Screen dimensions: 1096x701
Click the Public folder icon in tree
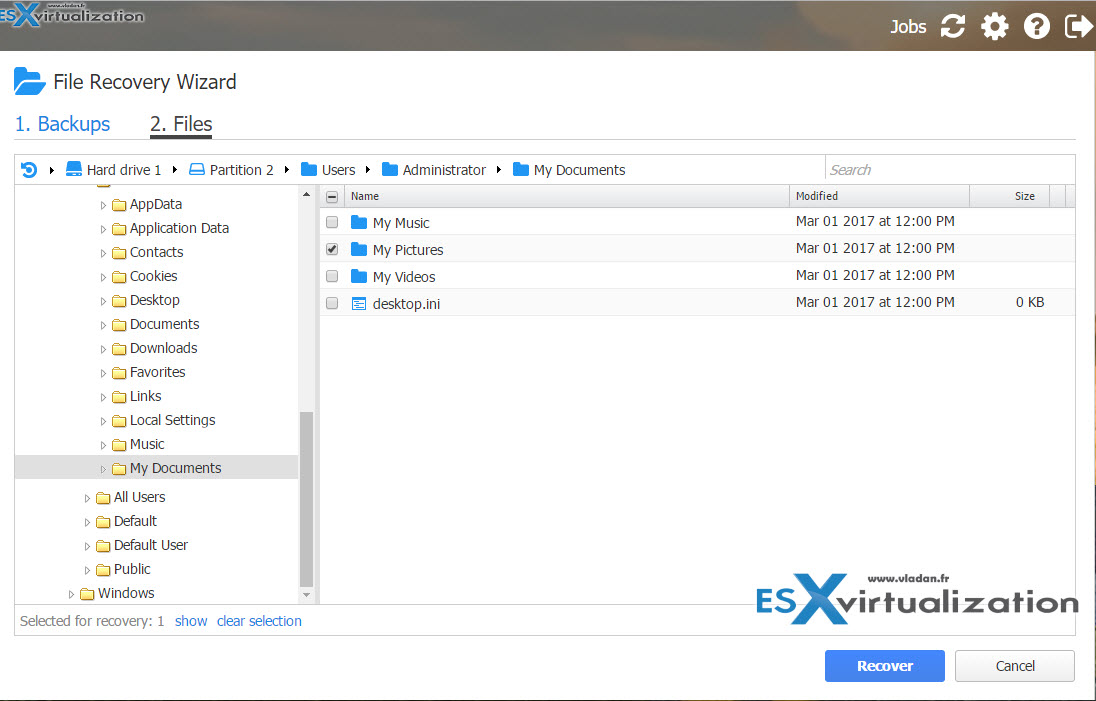tap(103, 570)
